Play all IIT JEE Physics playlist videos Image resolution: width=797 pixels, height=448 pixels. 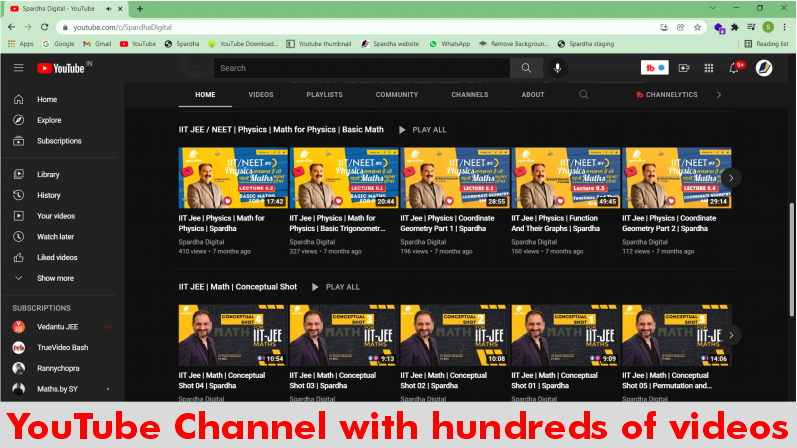(423, 130)
